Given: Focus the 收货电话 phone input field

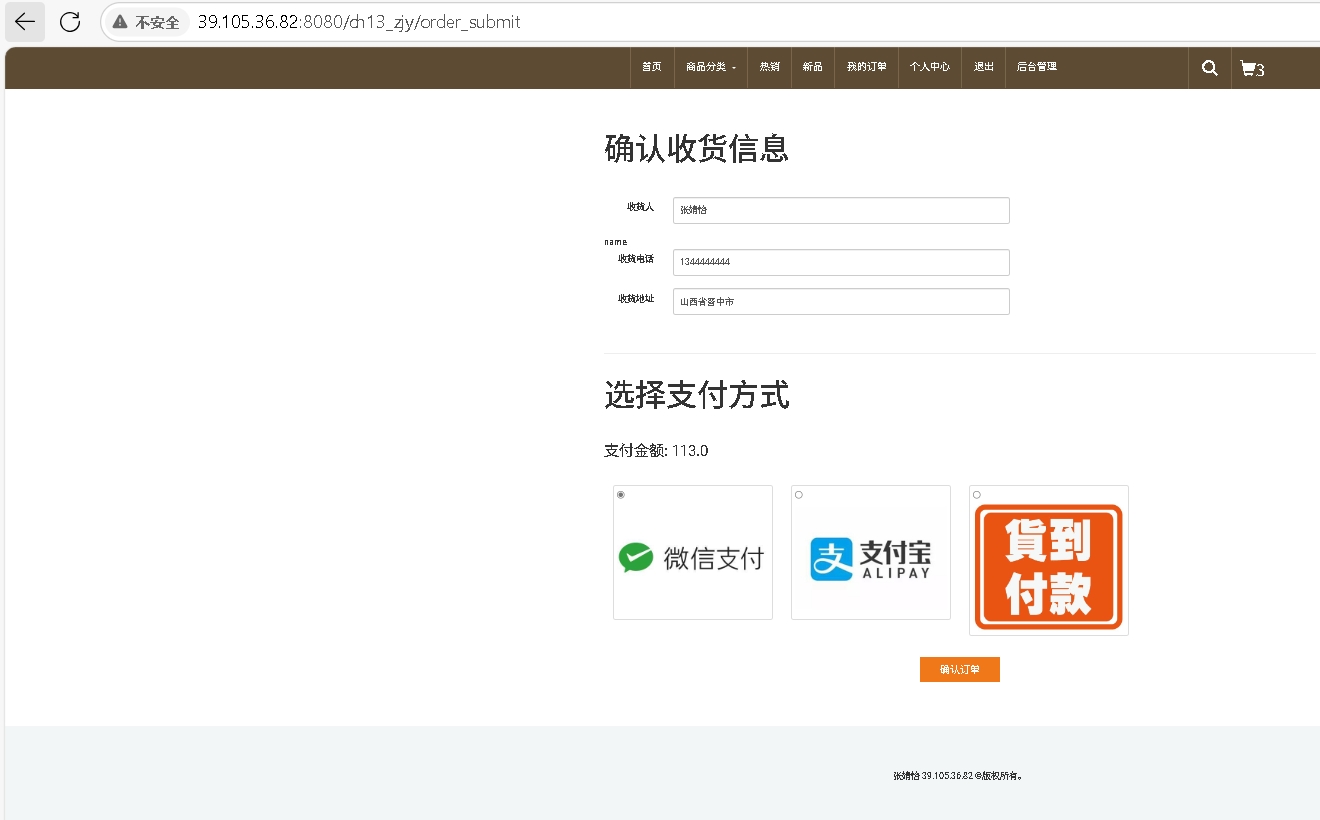Looking at the screenshot, I should [840, 262].
